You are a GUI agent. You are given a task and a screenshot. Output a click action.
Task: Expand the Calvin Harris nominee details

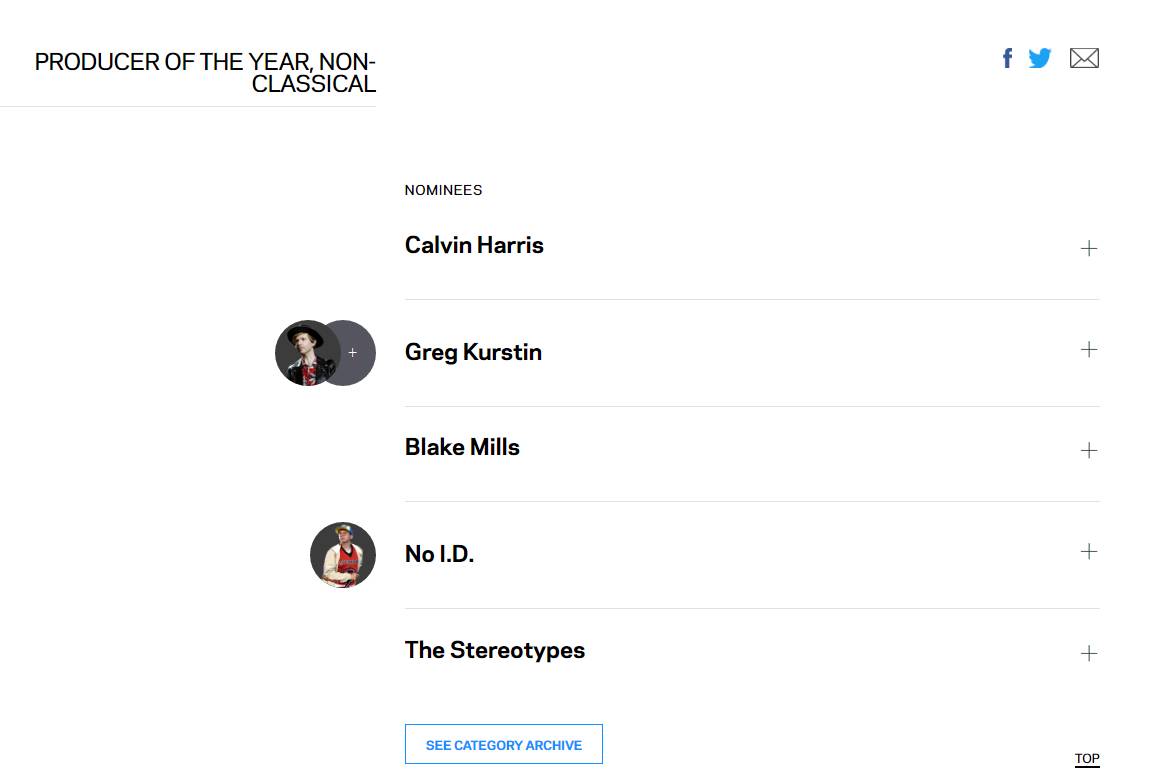pyautogui.click(x=1089, y=248)
